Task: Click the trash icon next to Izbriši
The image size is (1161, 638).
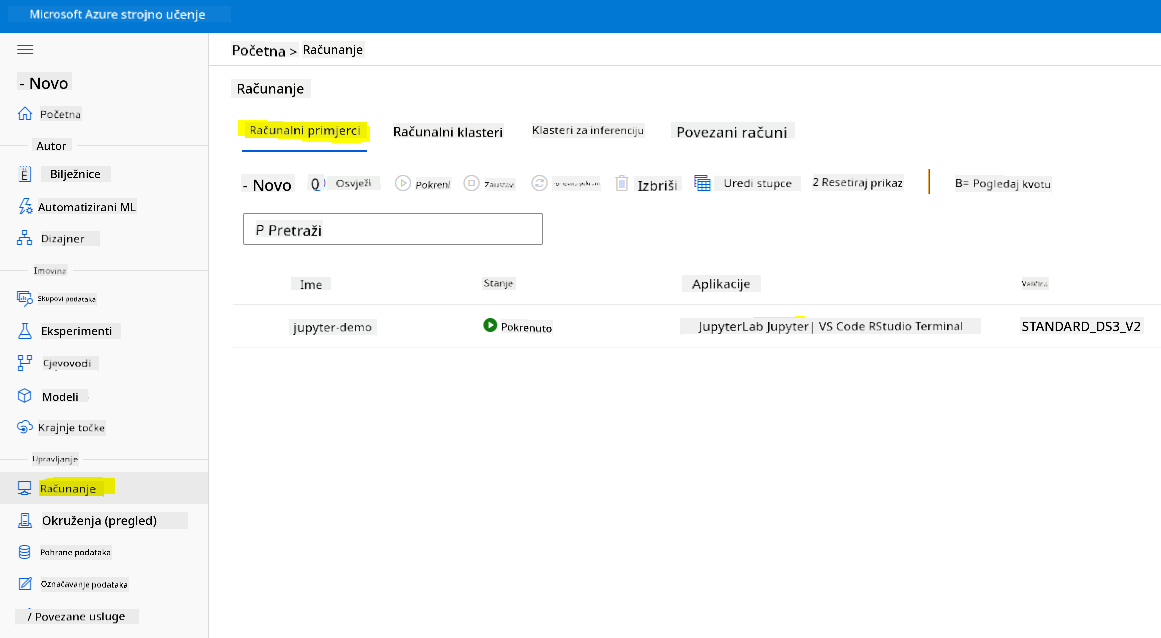Action: pyautogui.click(x=622, y=184)
